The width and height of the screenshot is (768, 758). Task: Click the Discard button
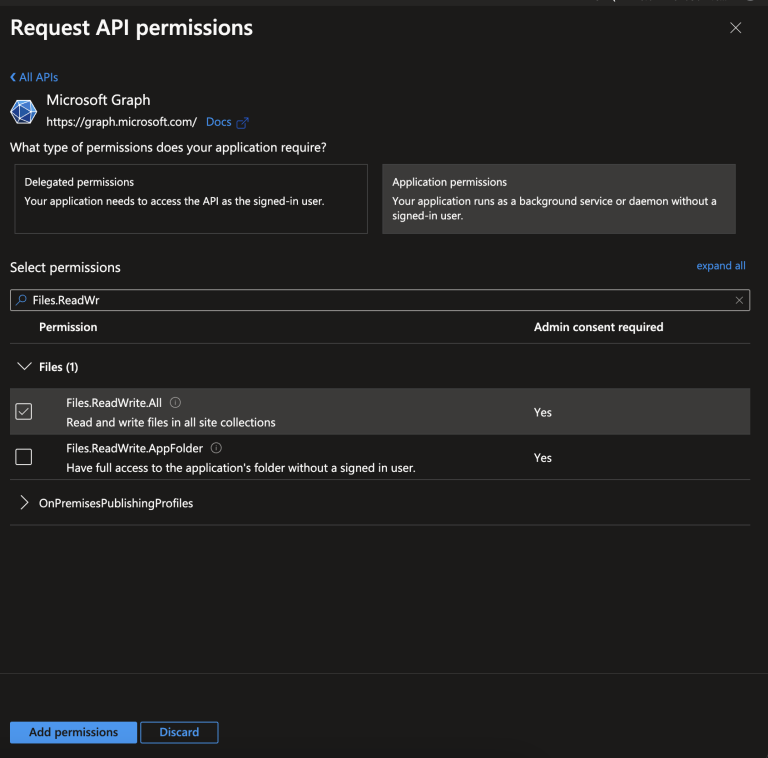179,732
